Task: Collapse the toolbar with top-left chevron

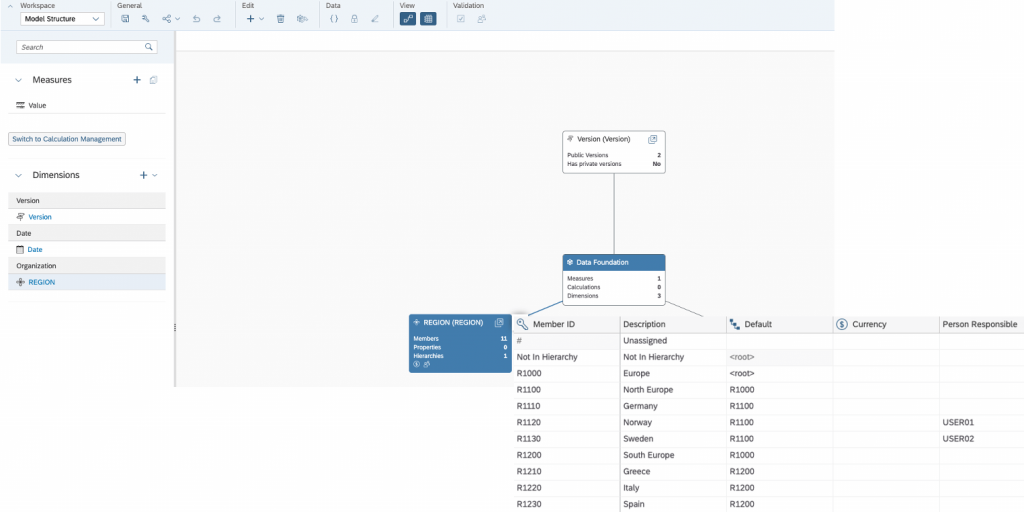Action: click(10, 5)
